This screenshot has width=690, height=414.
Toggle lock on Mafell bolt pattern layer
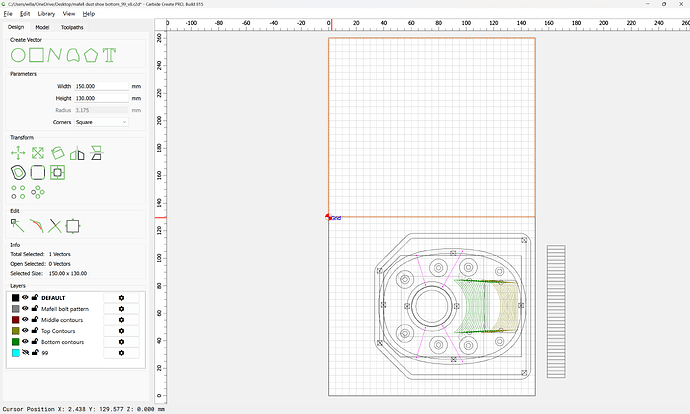[35, 308]
